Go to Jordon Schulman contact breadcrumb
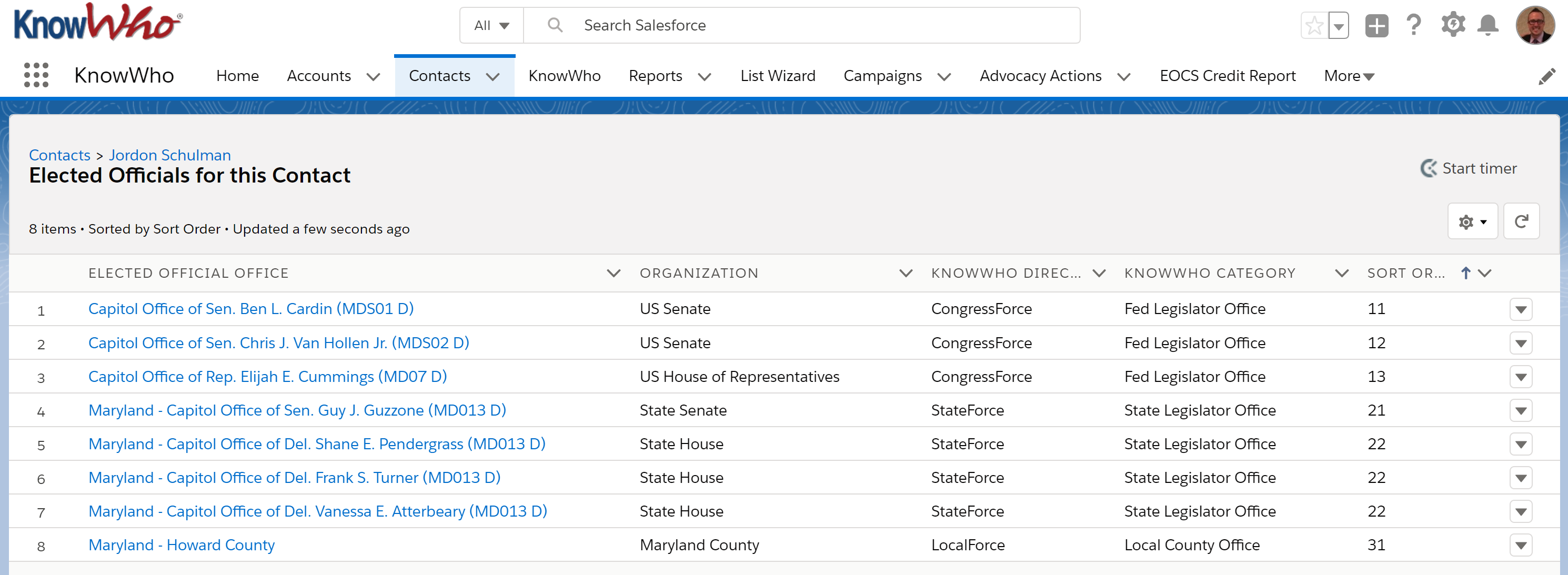 [170, 155]
